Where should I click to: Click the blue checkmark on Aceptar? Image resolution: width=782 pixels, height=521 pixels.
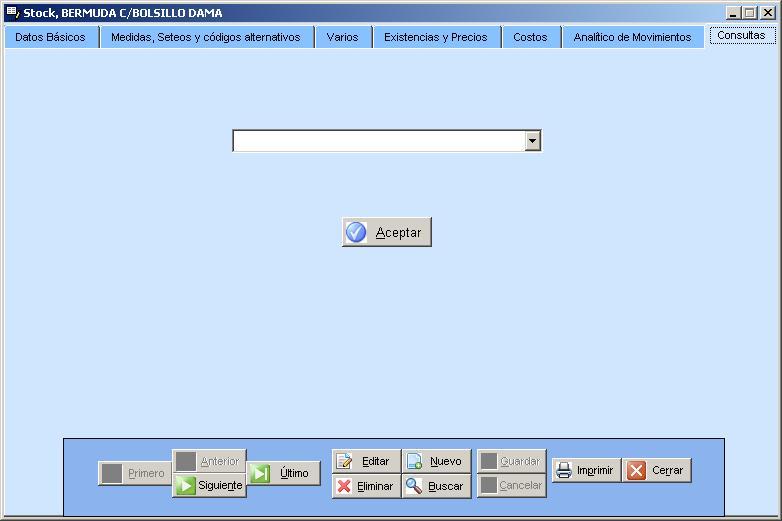tap(356, 232)
